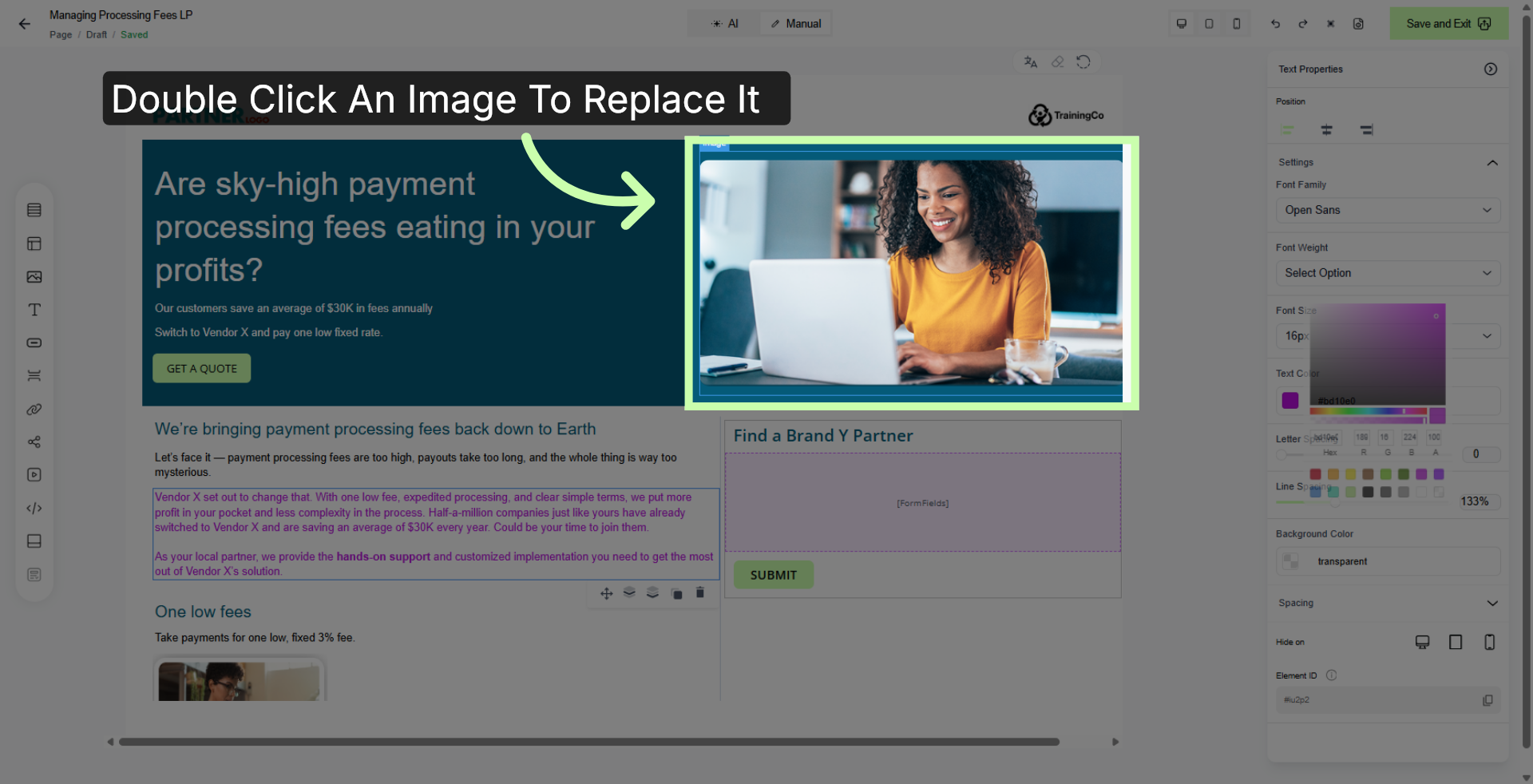Click the send to bottom layer icon
Viewport: 1533px width, 784px height.
[x=652, y=592]
